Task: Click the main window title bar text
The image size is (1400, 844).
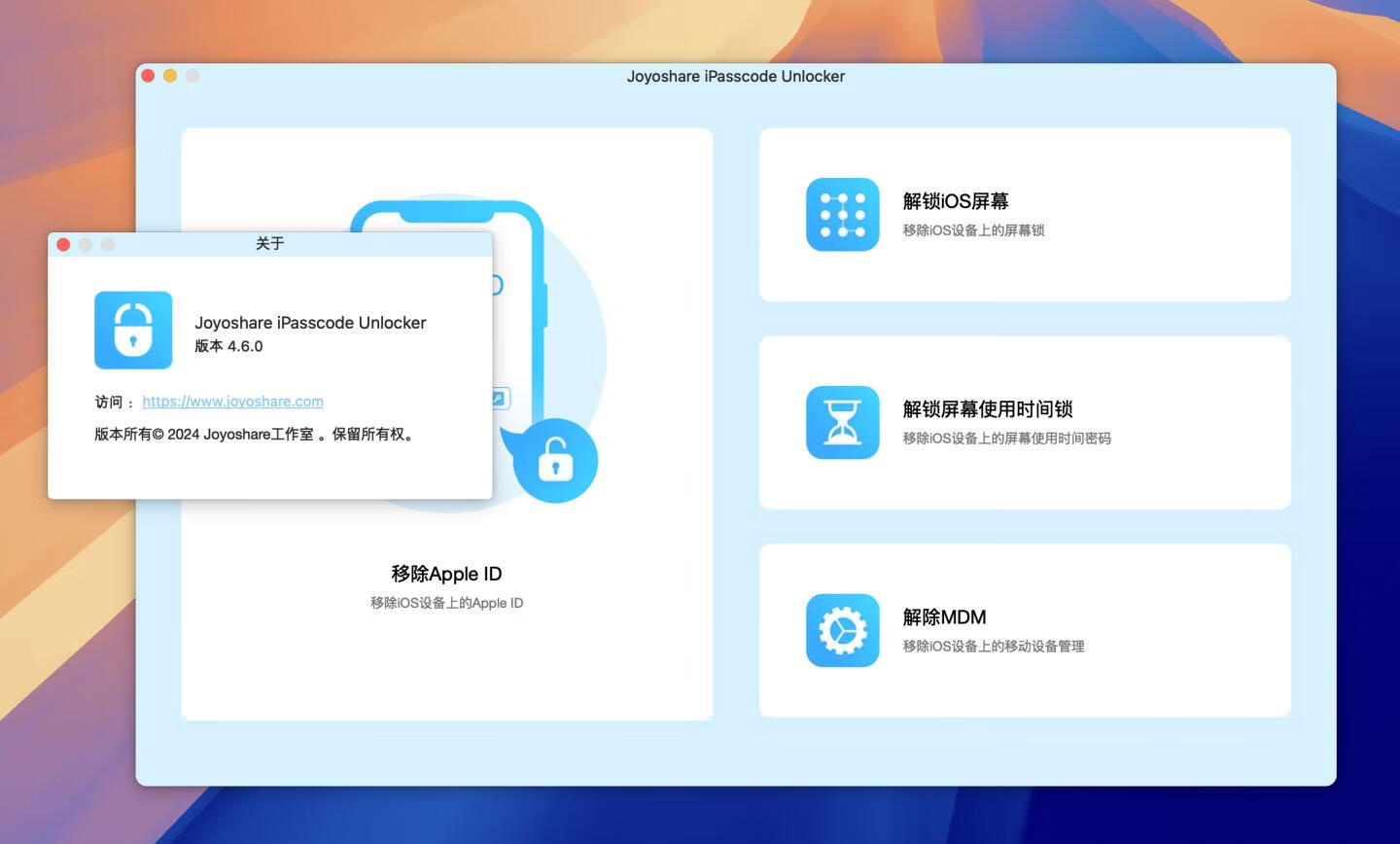Action: click(x=736, y=77)
